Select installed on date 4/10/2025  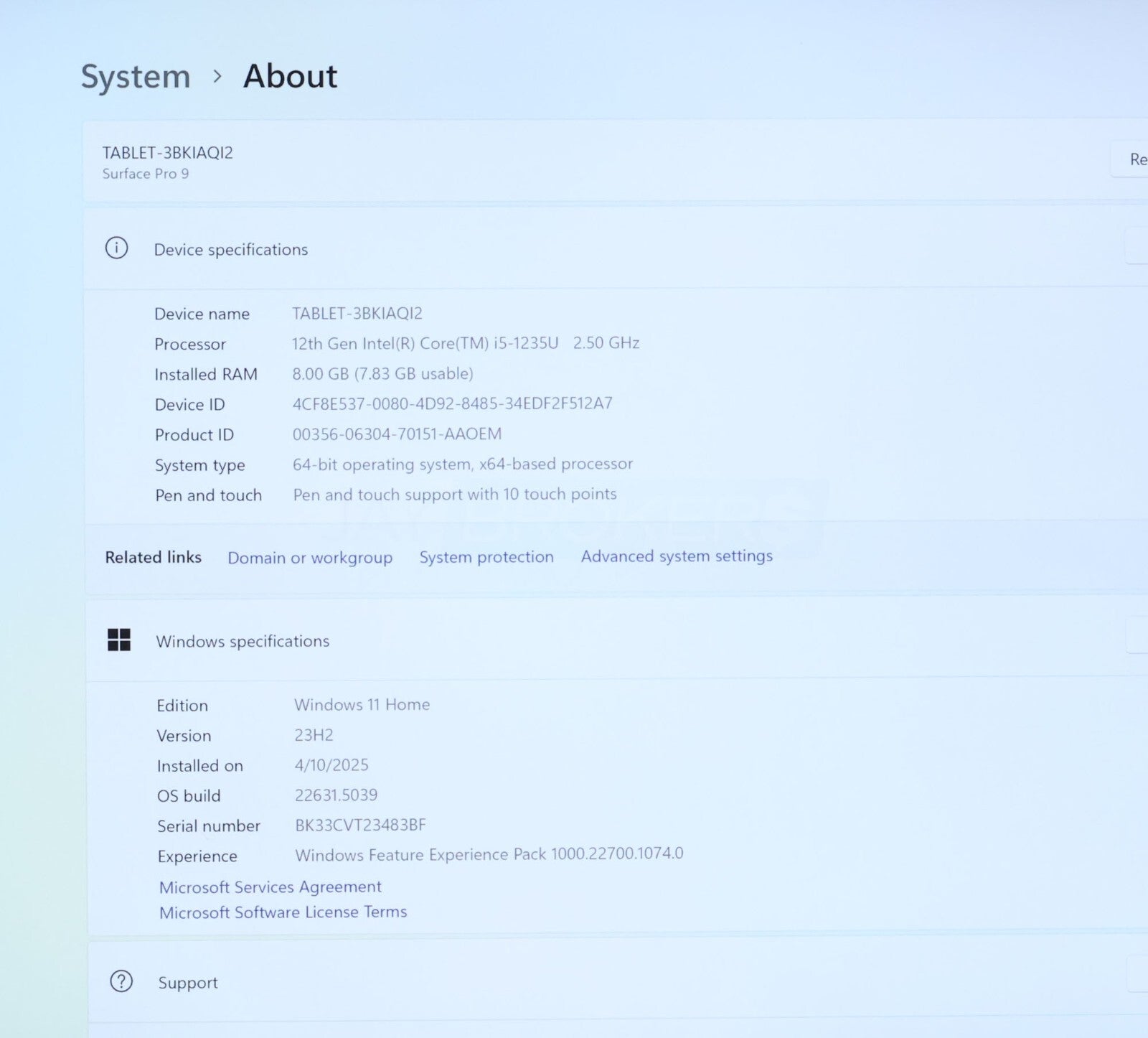point(331,765)
